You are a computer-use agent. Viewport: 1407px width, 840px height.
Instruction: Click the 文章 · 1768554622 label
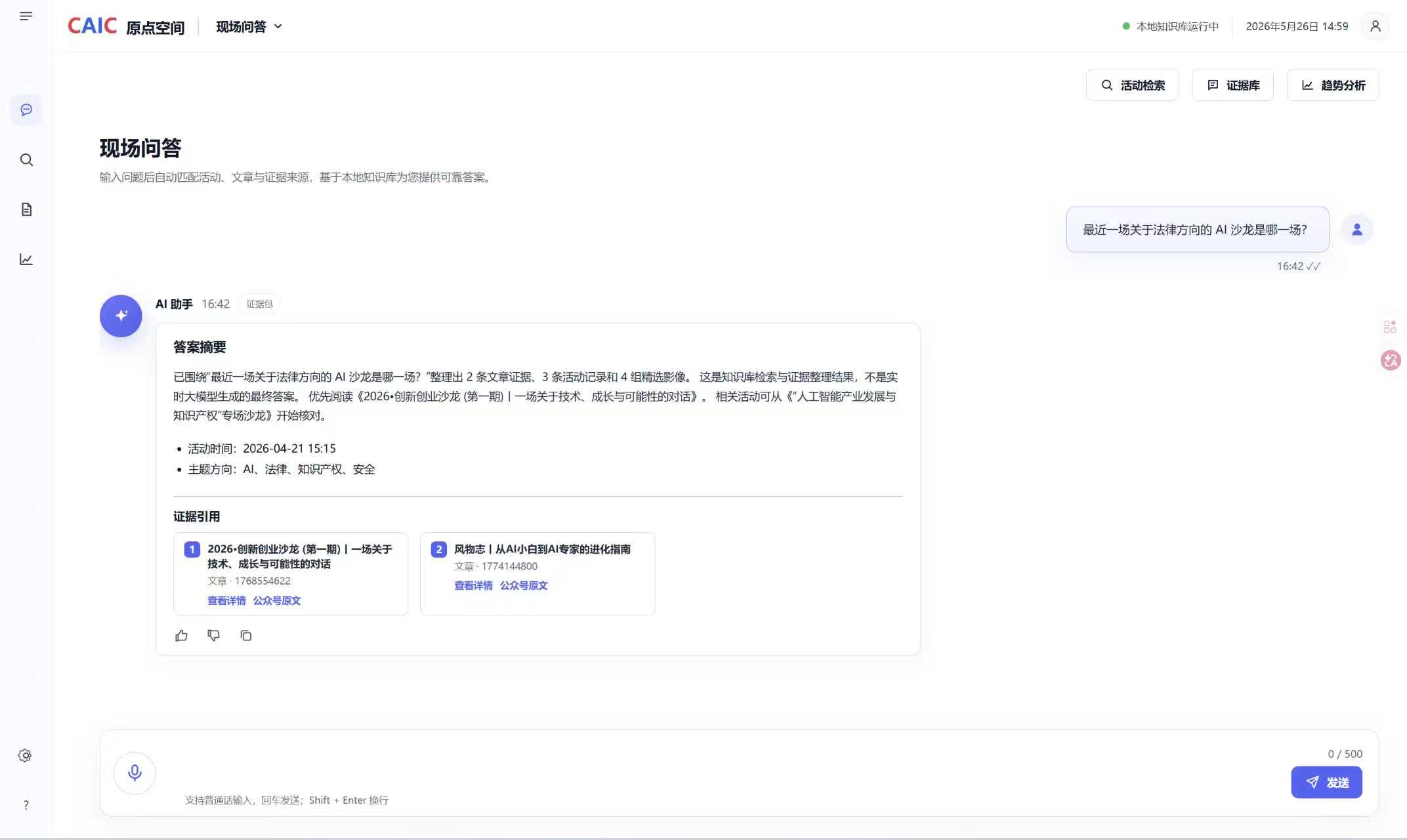249,581
